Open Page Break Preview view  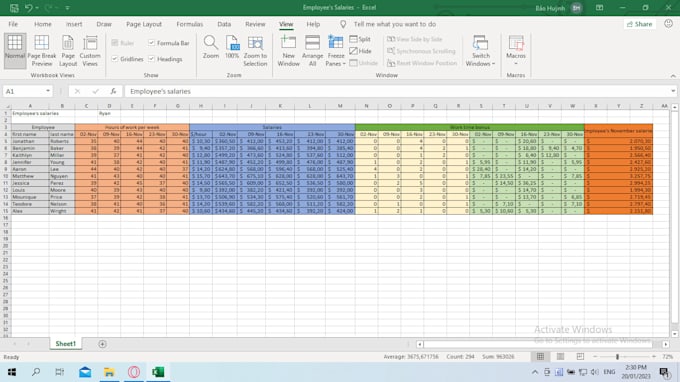[x=42, y=51]
